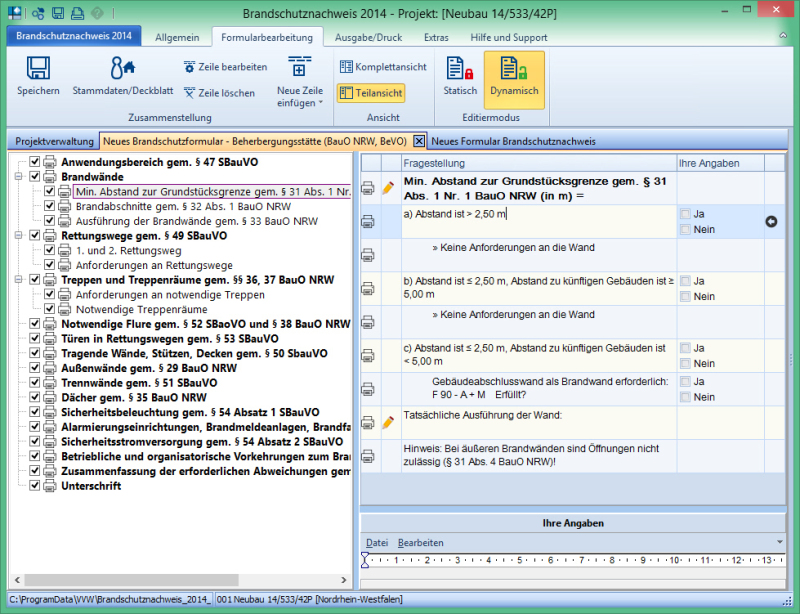
Task: Click the pencil icon beside 'Min. Abstand zur Grundstücksgrenze' heading
Action: click(x=388, y=188)
